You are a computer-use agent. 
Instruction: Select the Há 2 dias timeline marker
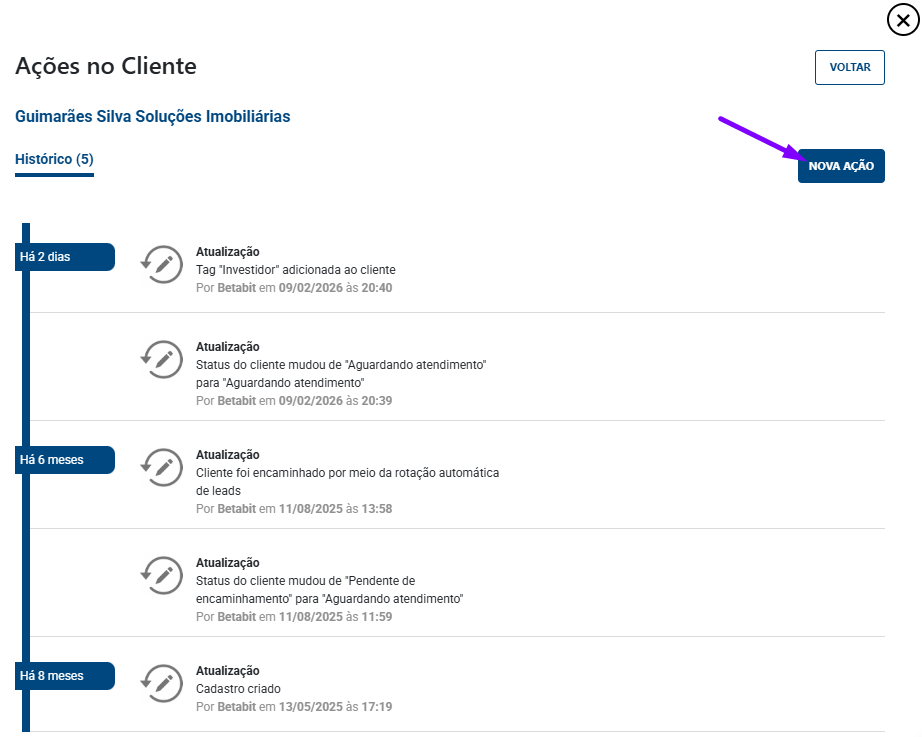coord(66,257)
